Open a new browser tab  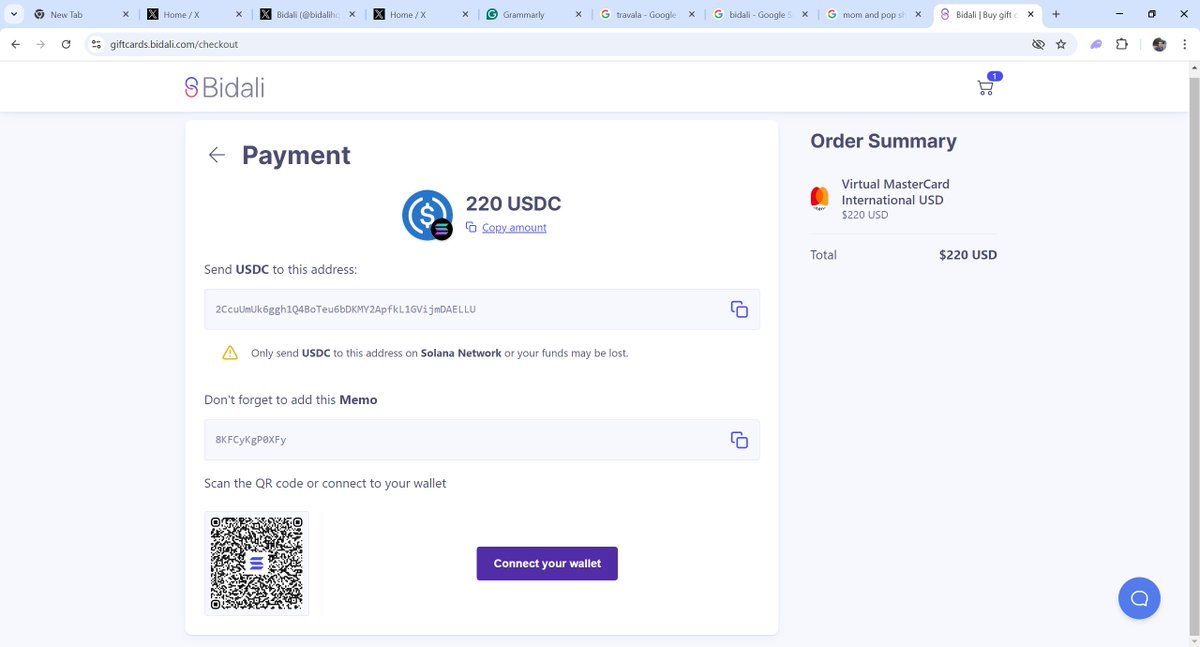coord(1056,14)
